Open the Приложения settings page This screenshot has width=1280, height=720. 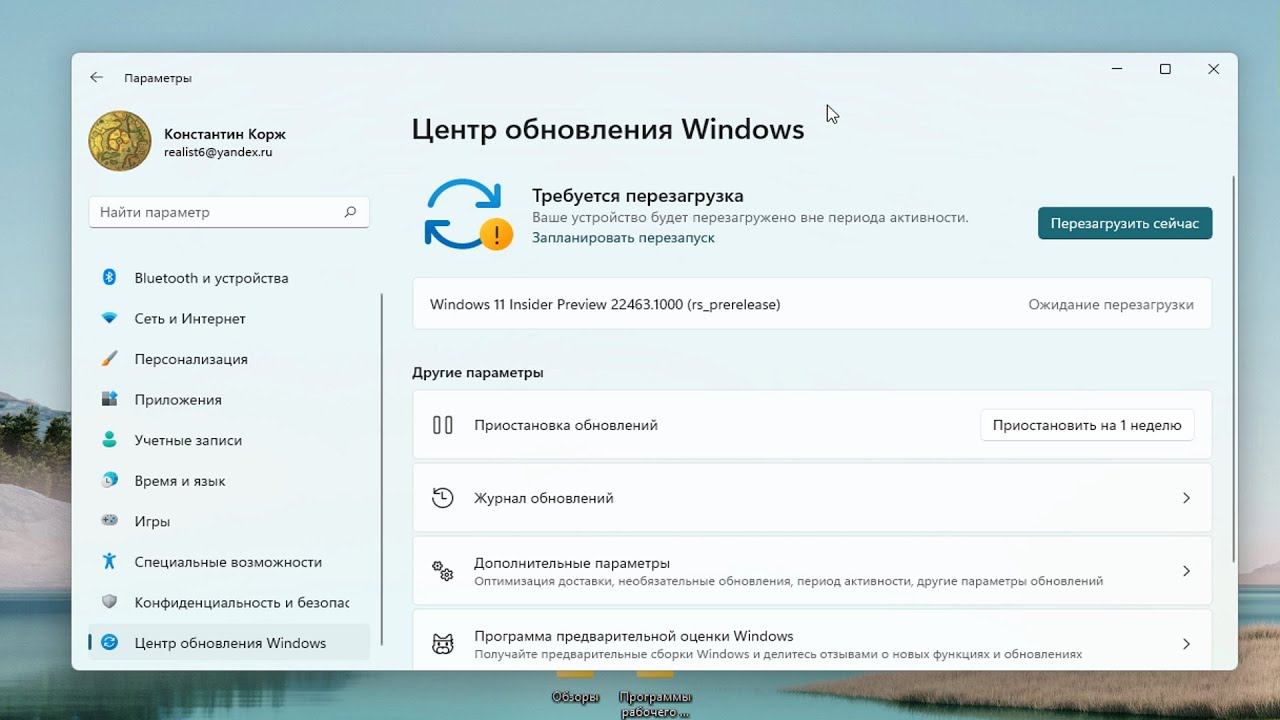tap(229, 399)
